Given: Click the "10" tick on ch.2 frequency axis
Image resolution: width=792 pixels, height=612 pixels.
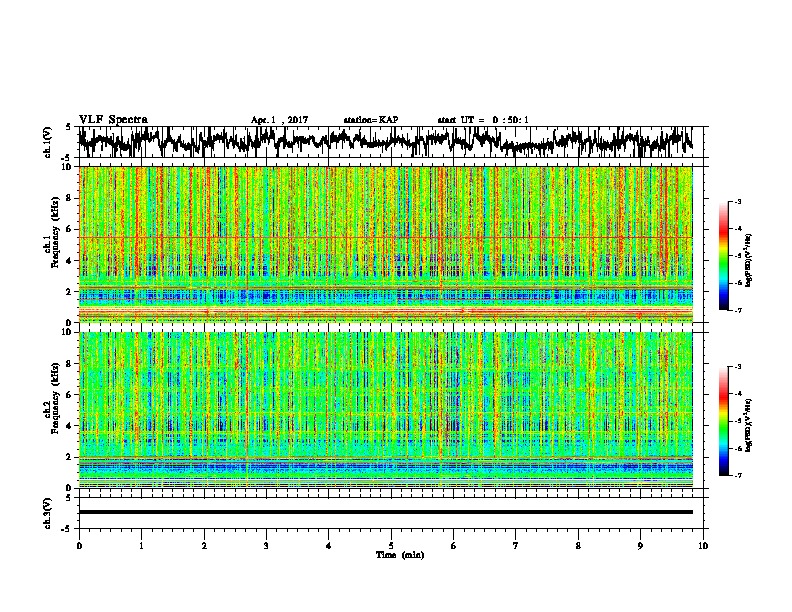Looking at the screenshot, I should (x=68, y=332).
